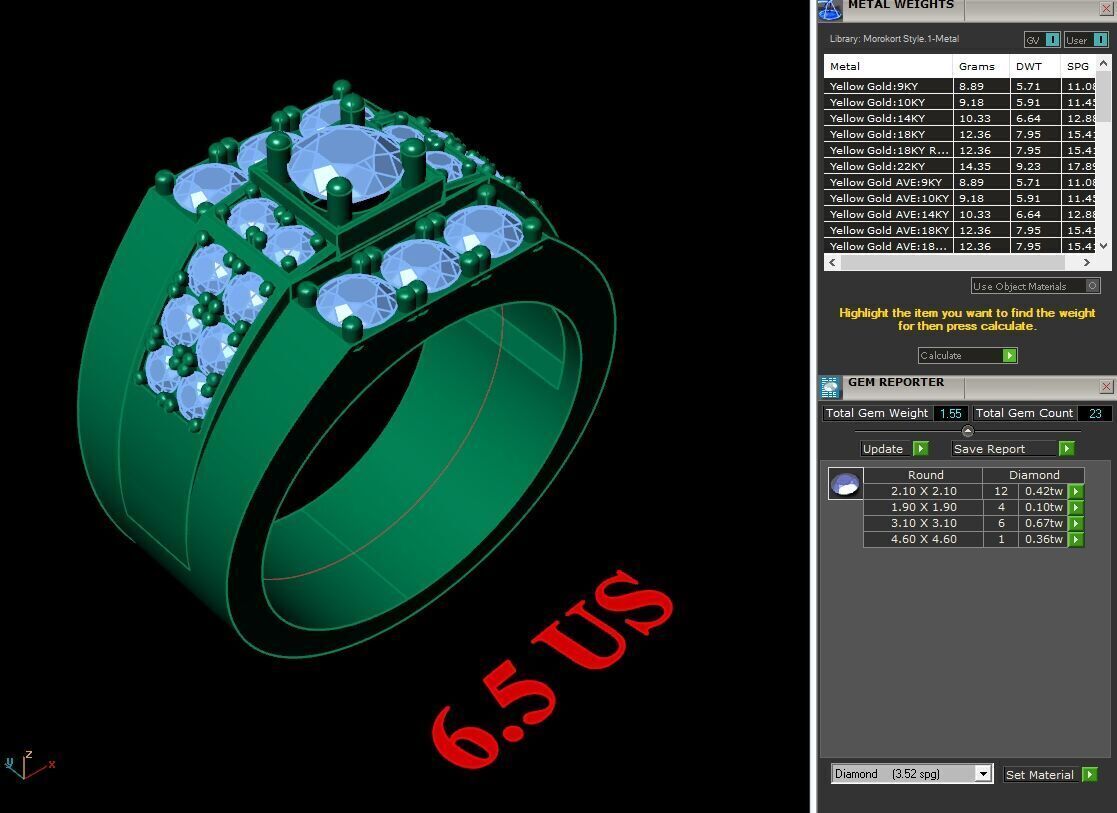Click green arrow for 4.60 X 4.60 row
This screenshot has height=813, width=1117.
(1076, 539)
